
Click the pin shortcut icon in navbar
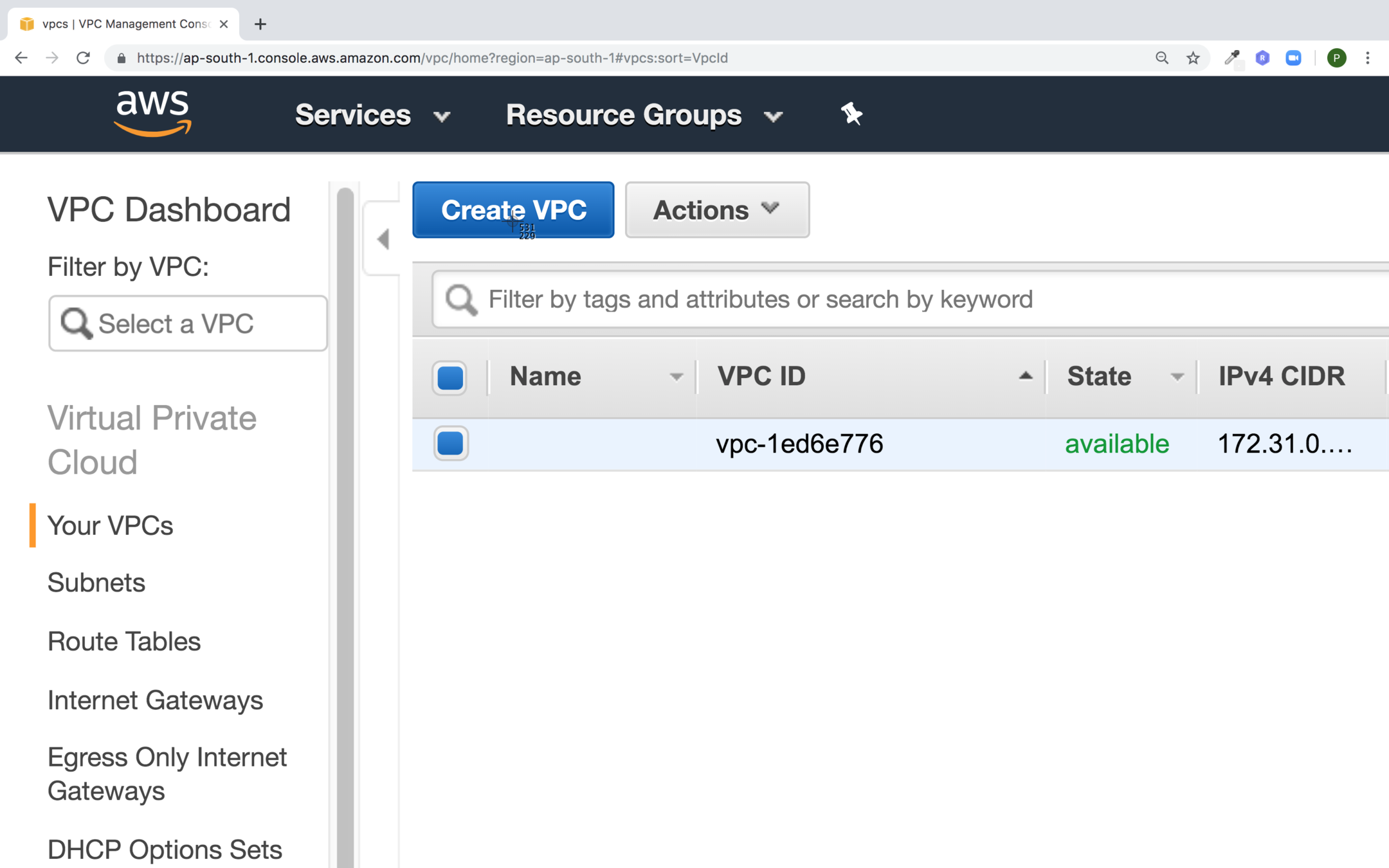(851, 114)
